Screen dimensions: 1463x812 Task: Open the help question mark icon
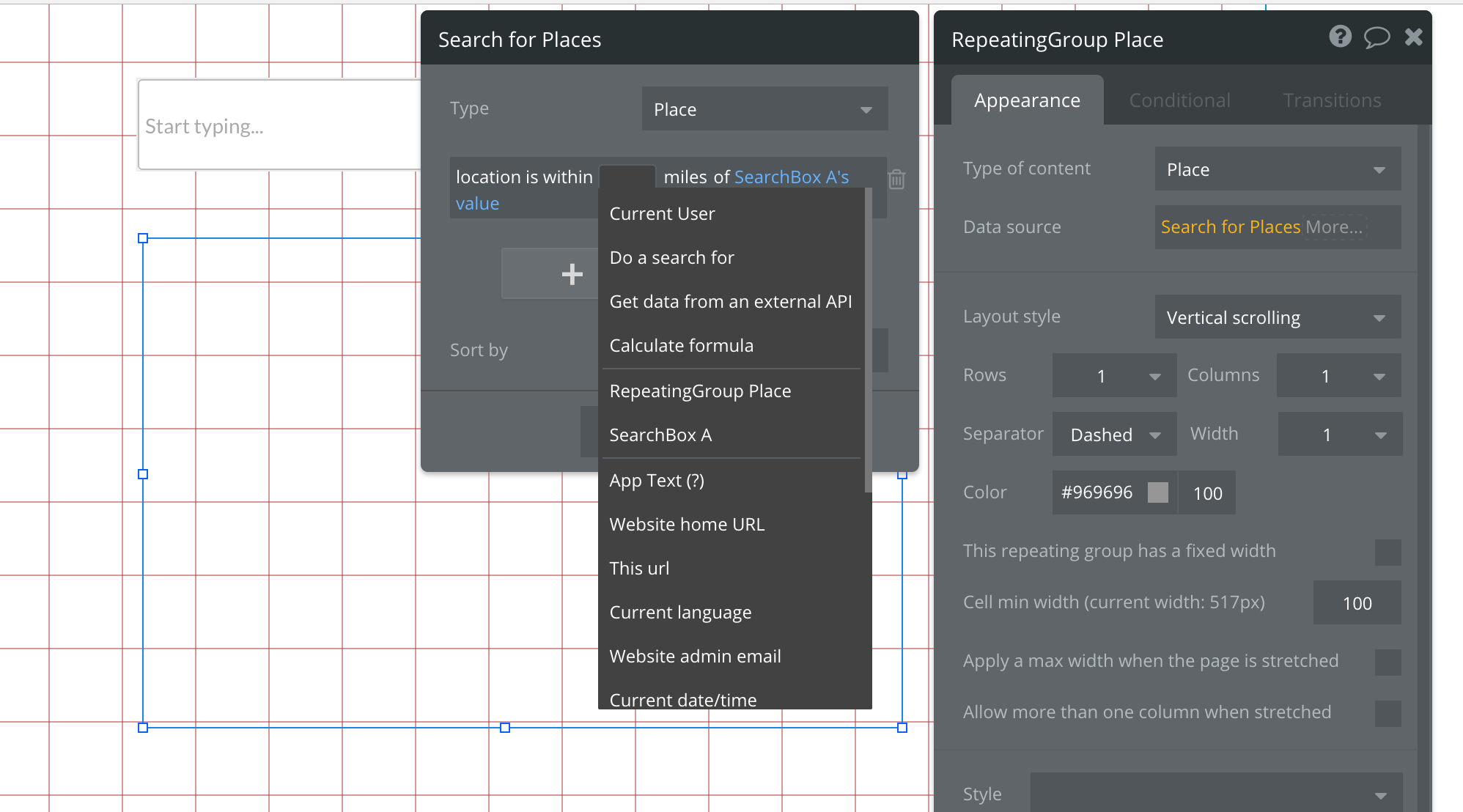click(x=1340, y=37)
